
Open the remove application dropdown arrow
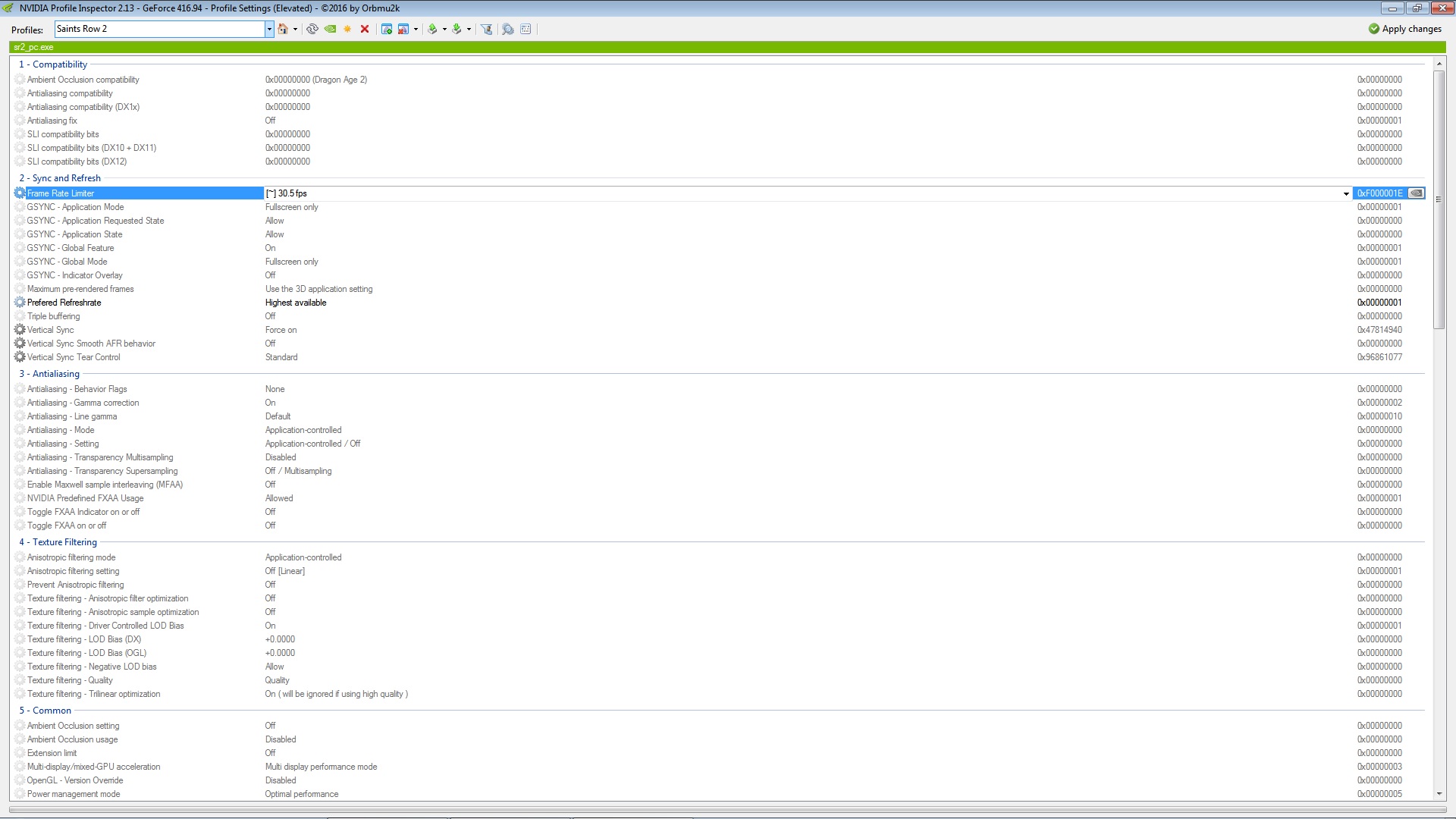coord(416,30)
